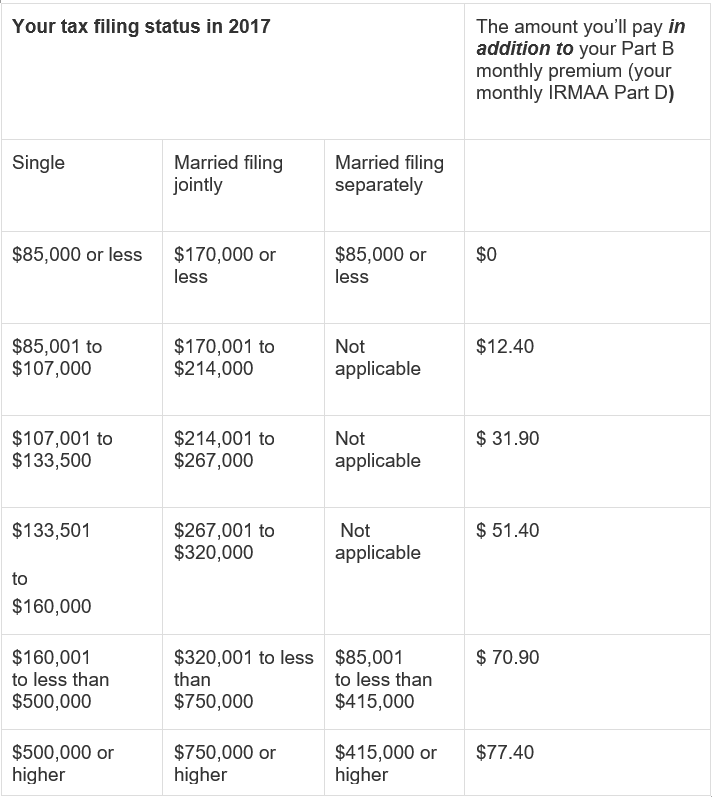Select the "$214,001 to $267,000" cell
This screenshot has width=712, height=797.
224,449
